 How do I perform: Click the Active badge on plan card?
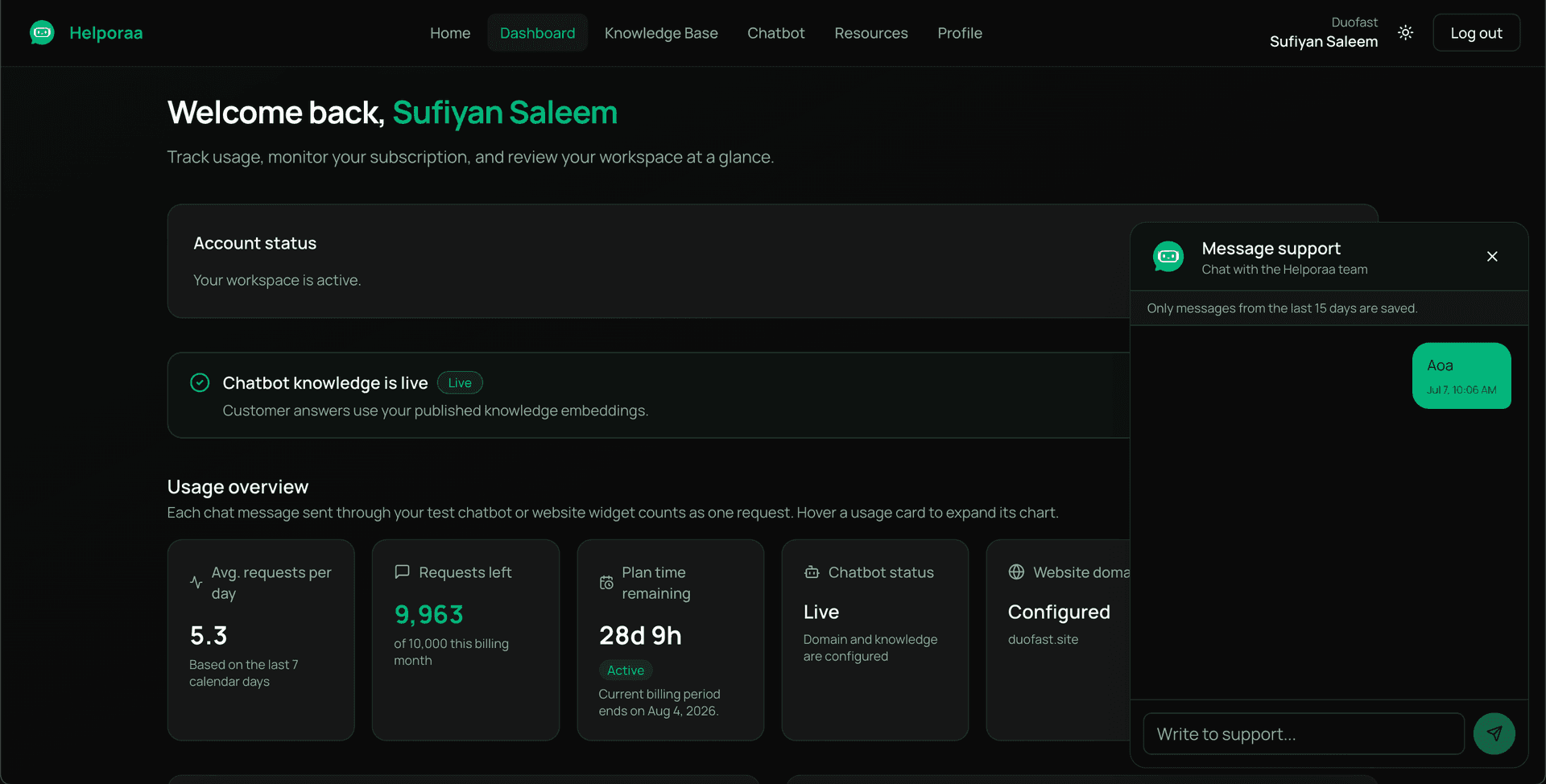626,670
